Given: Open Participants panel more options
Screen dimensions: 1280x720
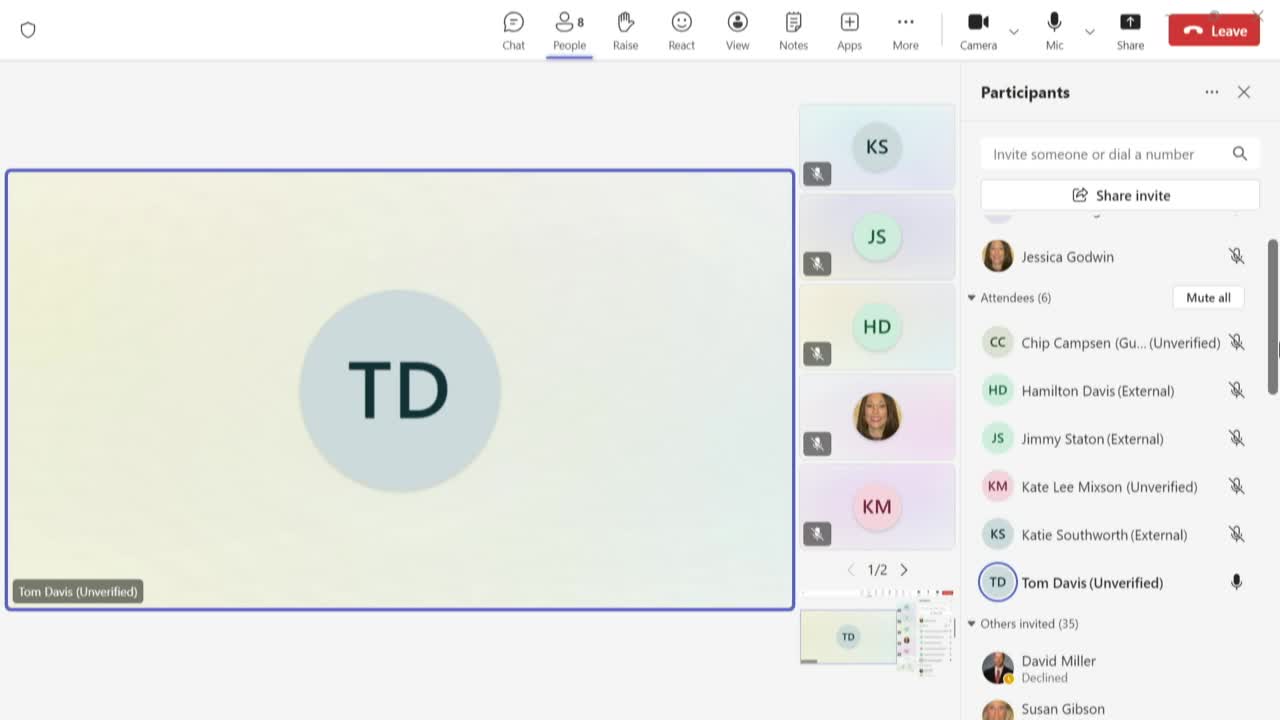Looking at the screenshot, I should 1212,92.
